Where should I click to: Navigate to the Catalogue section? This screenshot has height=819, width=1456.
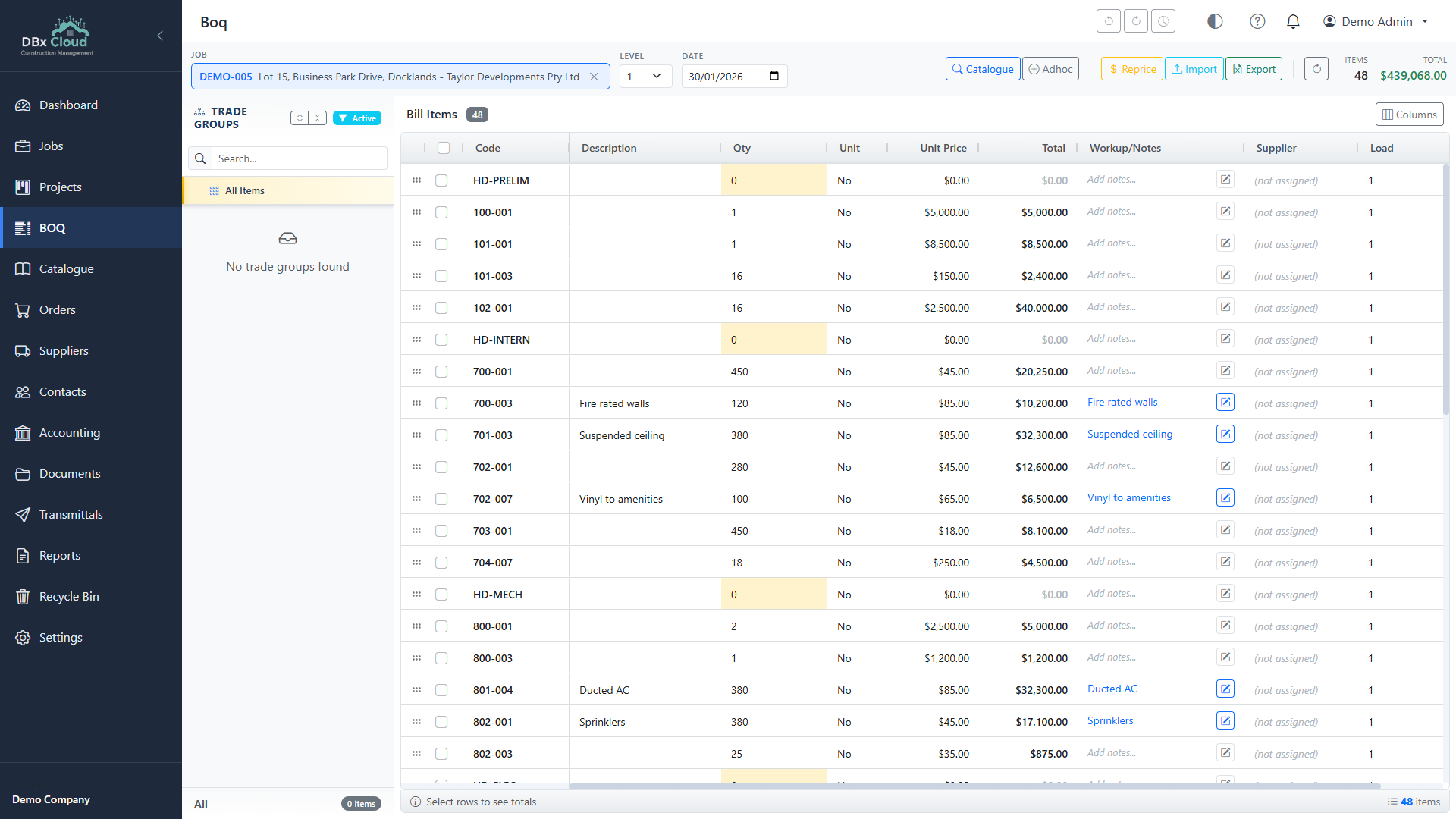click(67, 268)
